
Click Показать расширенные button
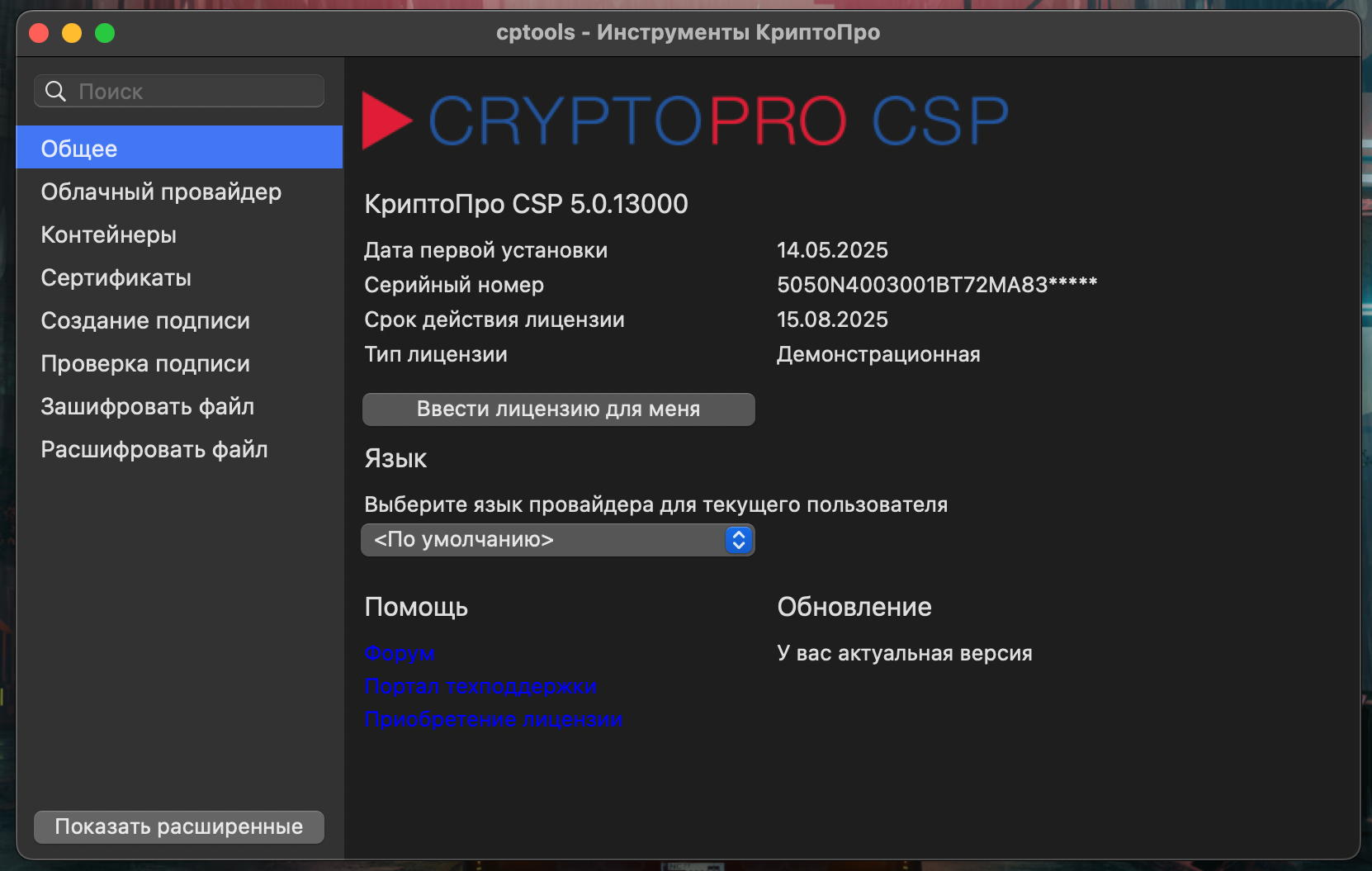(178, 826)
